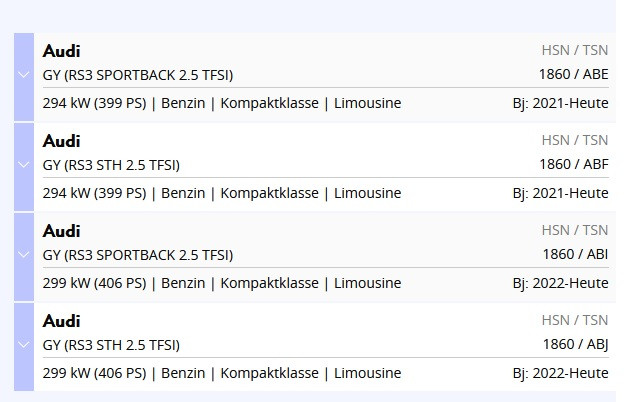This screenshot has width=629, height=402.
Task: Click the Audi heading of the ABI card
Action: (62, 231)
